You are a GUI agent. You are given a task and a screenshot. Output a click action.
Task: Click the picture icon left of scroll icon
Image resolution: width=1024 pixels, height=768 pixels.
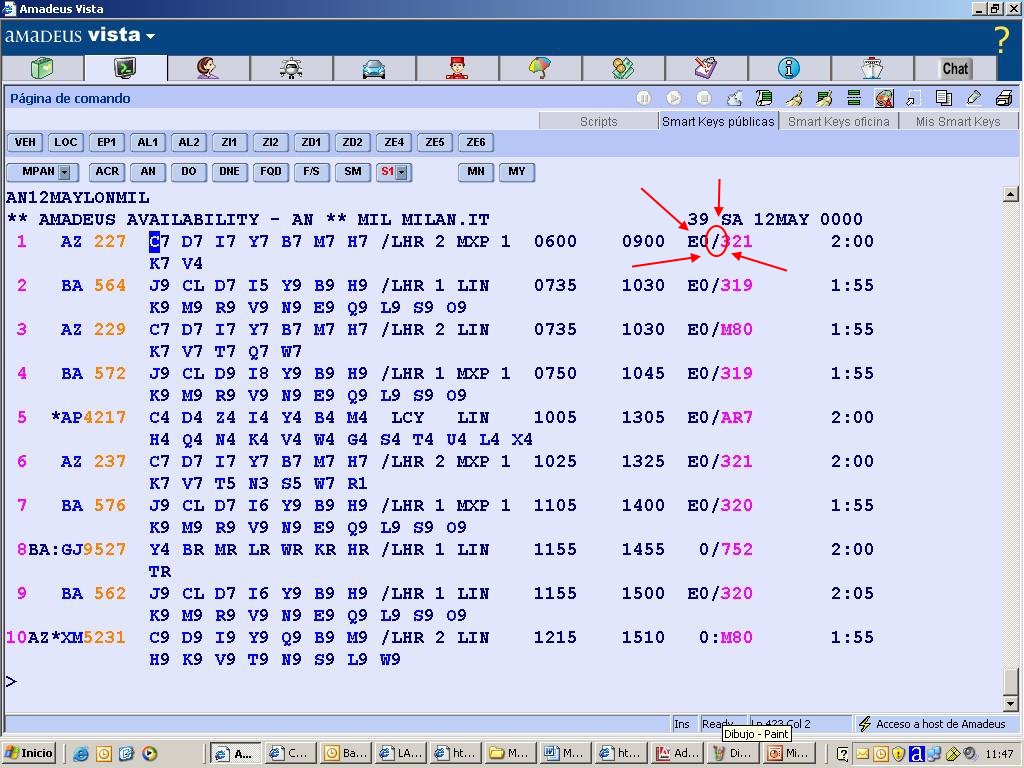point(734,98)
